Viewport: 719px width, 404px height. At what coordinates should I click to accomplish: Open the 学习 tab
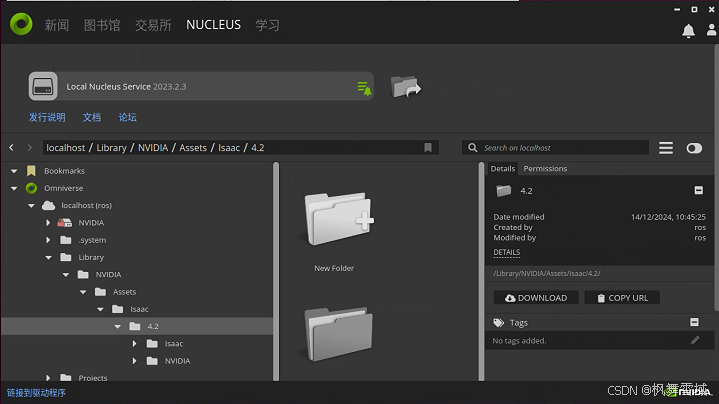[267, 25]
